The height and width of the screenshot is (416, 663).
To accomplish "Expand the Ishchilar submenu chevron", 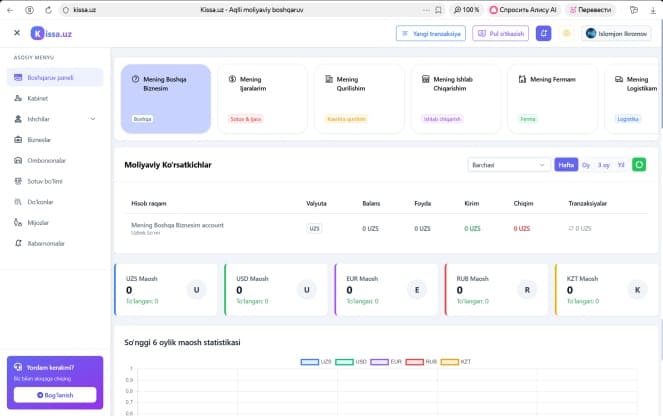I will click(x=93, y=119).
